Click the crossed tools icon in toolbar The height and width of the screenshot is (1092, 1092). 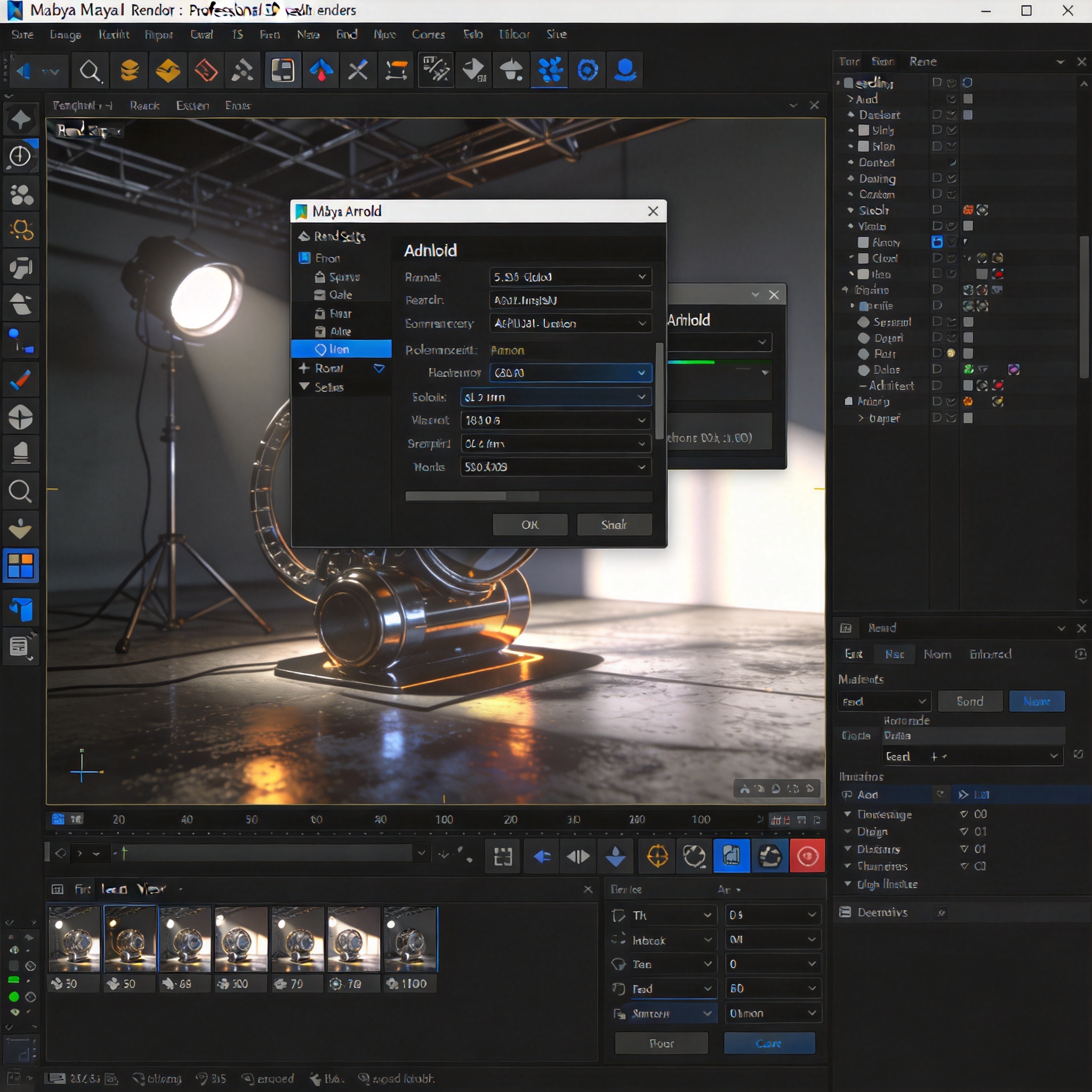tap(358, 71)
